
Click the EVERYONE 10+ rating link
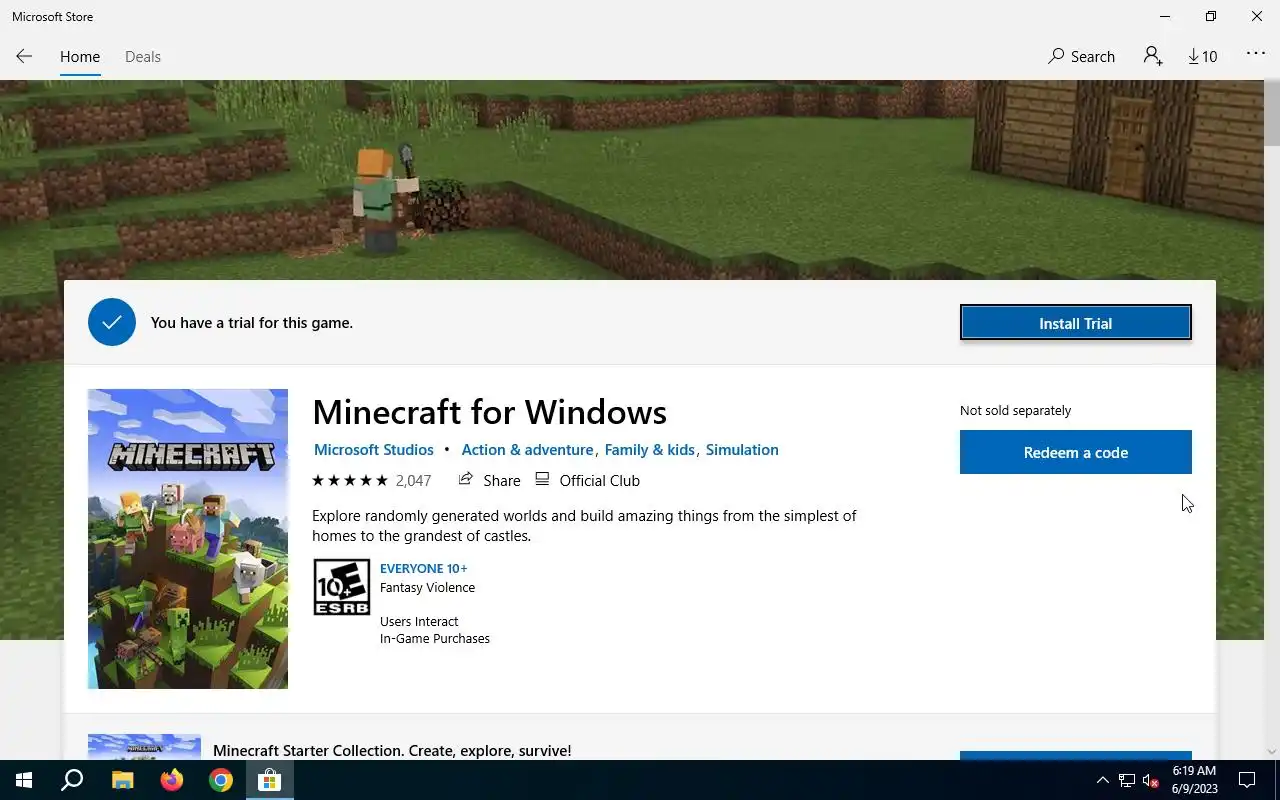pyautogui.click(x=423, y=568)
